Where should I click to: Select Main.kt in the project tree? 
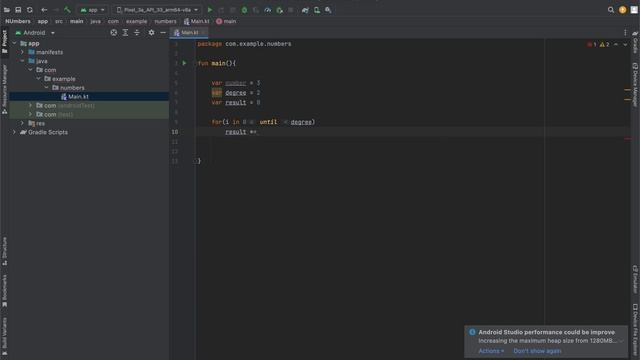point(89,97)
